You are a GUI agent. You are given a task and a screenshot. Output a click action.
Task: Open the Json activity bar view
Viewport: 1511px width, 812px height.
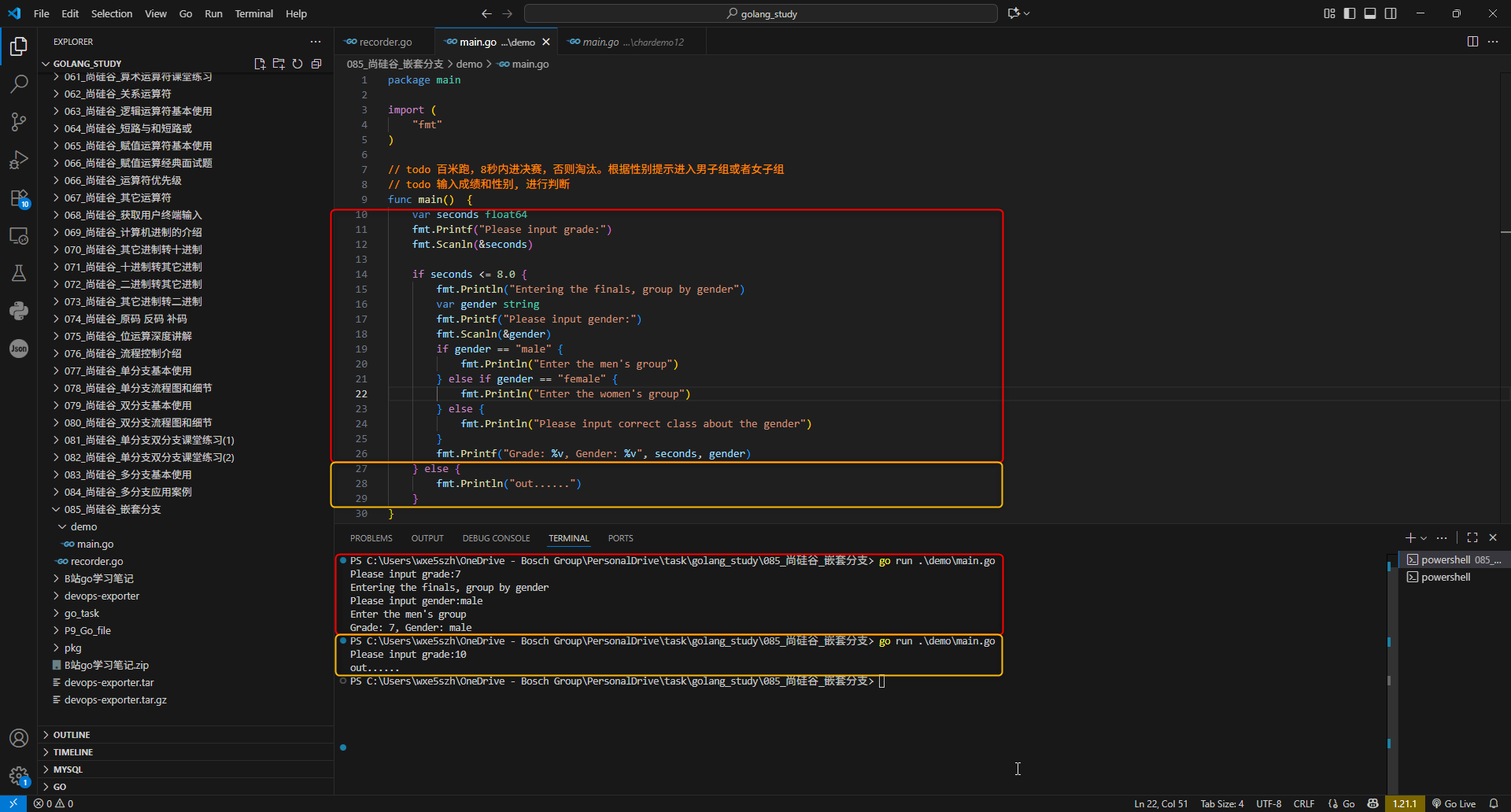19,349
